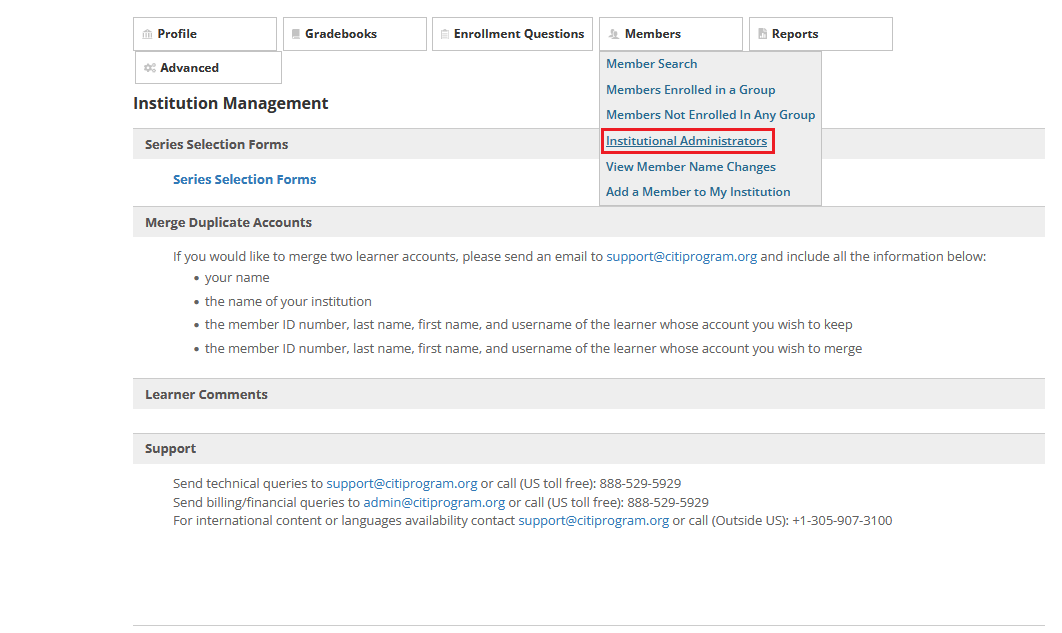Viewport: 1062px width, 633px height.
Task: Go to the Reports tab
Action: [821, 34]
